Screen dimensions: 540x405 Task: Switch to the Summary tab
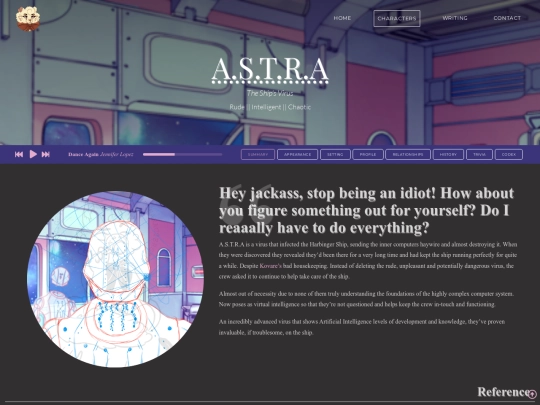[258, 154]
